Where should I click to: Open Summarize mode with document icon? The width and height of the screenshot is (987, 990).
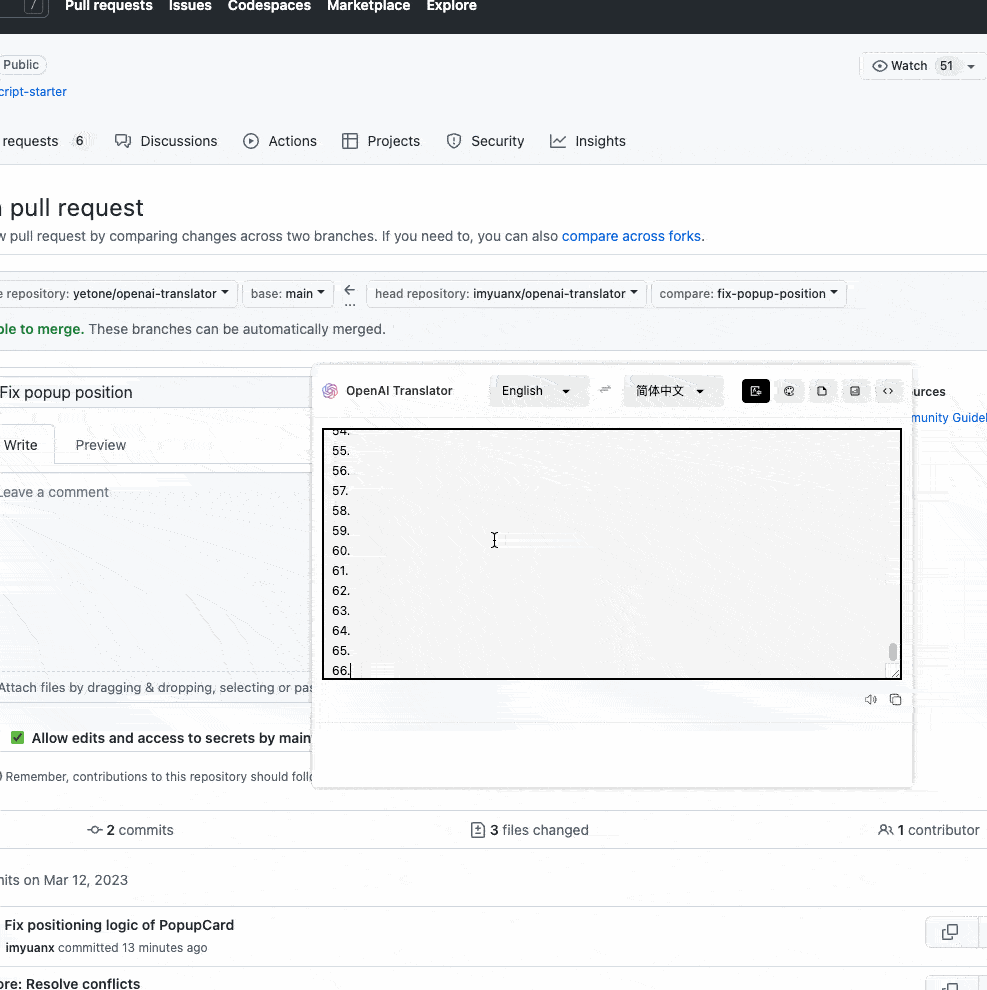(x=822, y=391)
